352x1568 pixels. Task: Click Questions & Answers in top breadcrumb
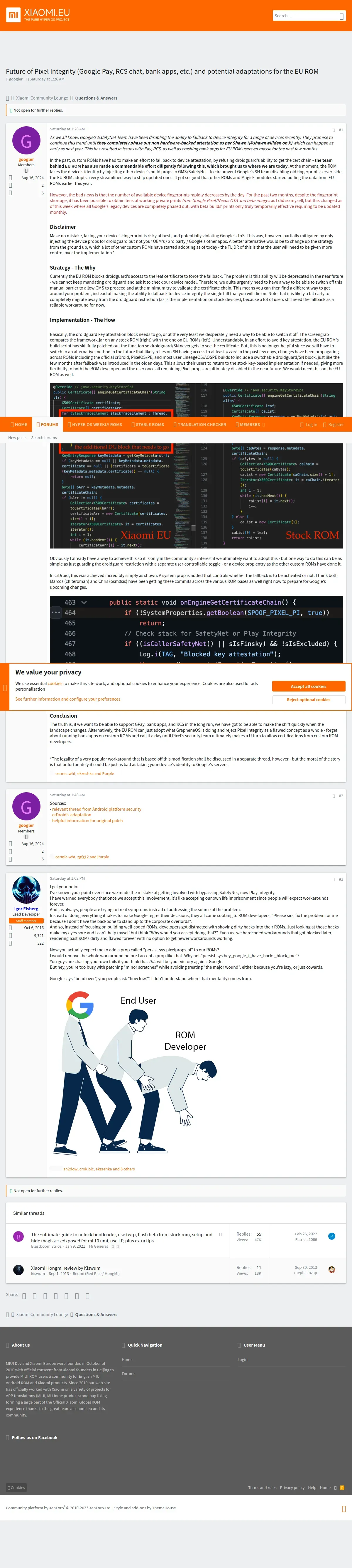click(x=96, y=97)
